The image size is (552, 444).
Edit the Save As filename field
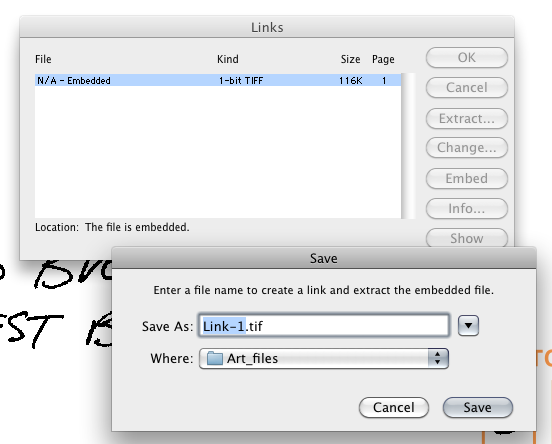coord(324,326)
